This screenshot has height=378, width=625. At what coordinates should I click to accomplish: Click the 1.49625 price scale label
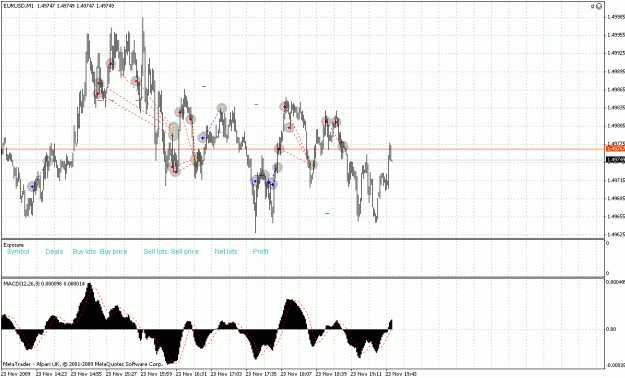pyautogui.click(x=616, y=234)
